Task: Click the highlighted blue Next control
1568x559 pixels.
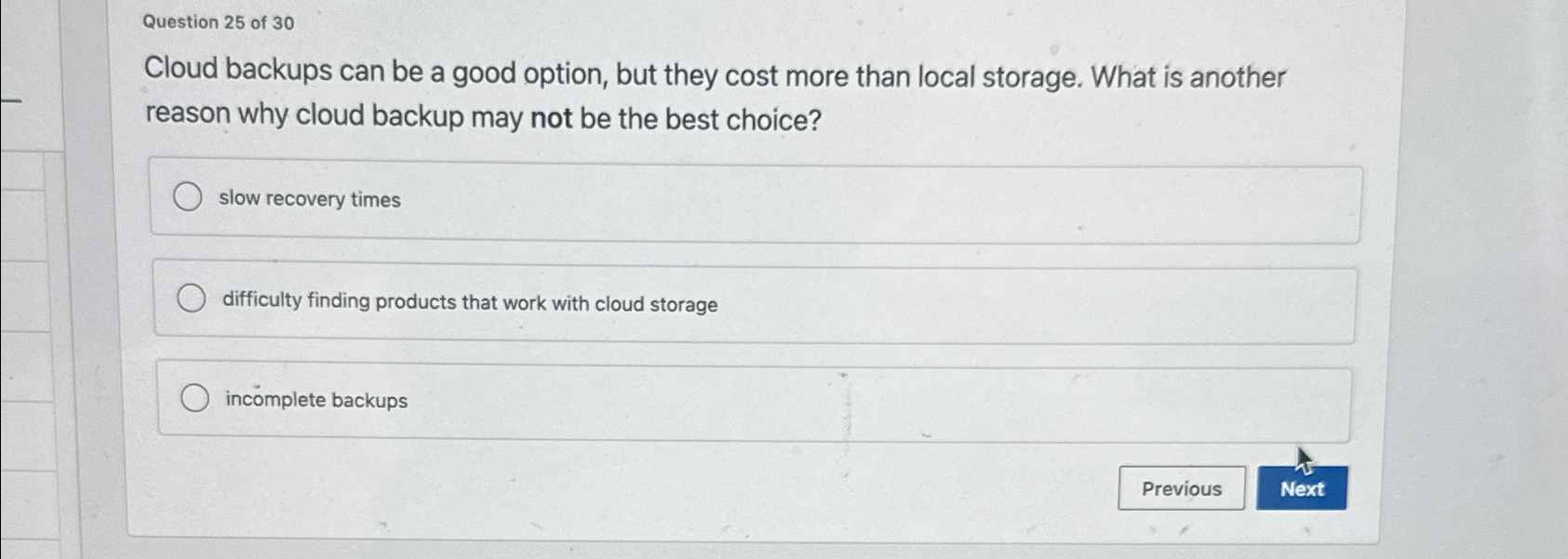Action: point(1302,488)
